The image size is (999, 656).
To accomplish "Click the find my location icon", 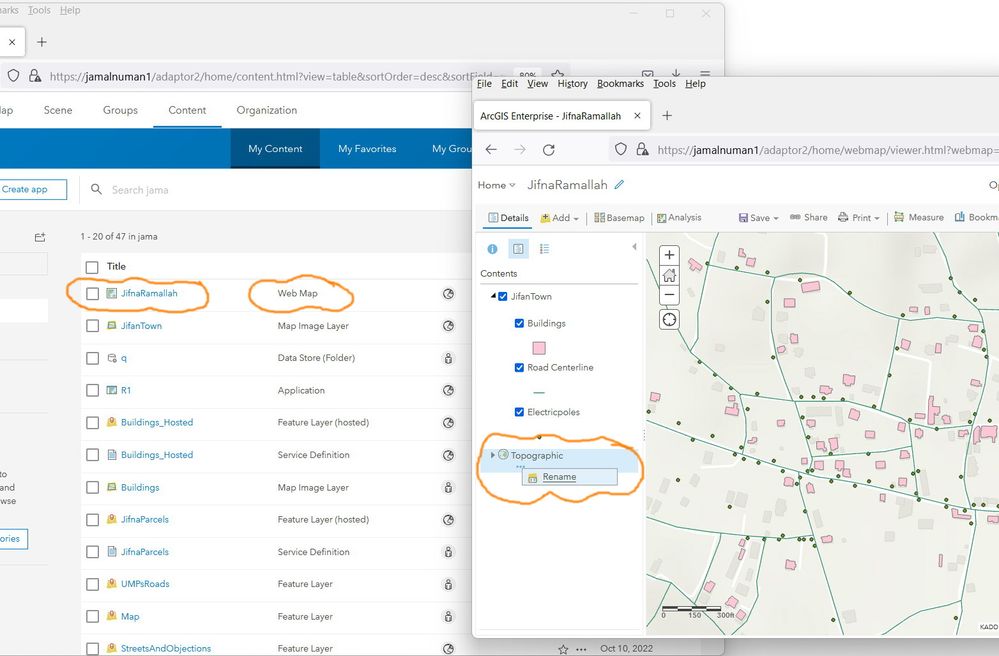I will pyautogui.click(x=670, y=319).
